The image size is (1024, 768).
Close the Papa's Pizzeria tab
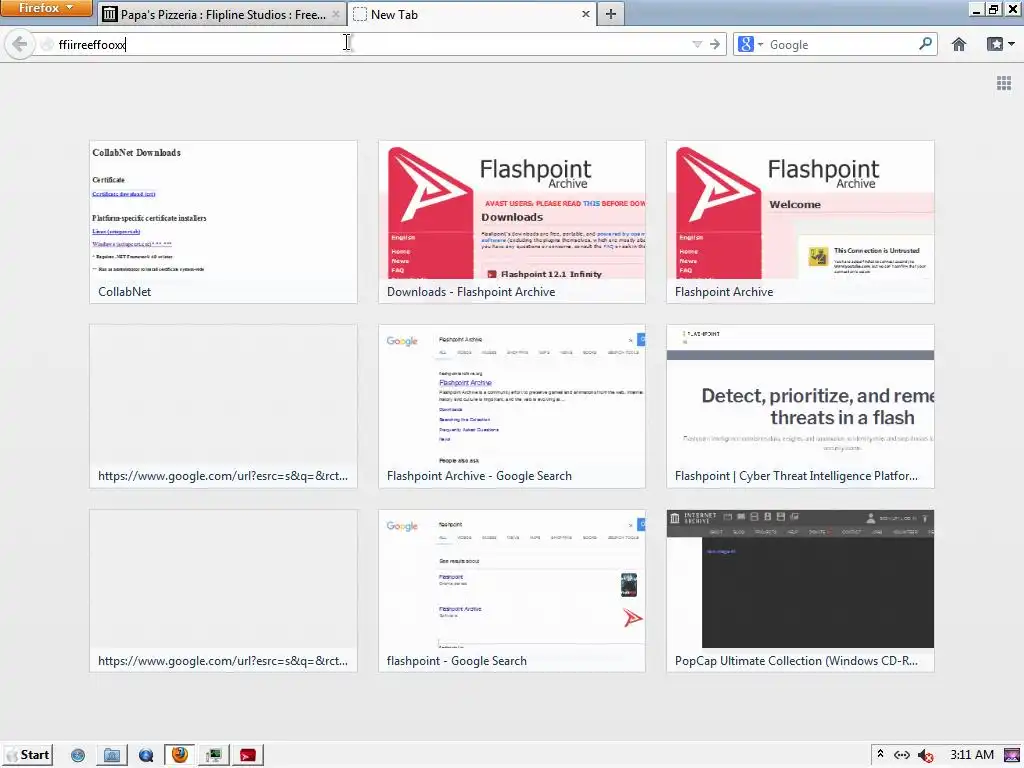335,14
